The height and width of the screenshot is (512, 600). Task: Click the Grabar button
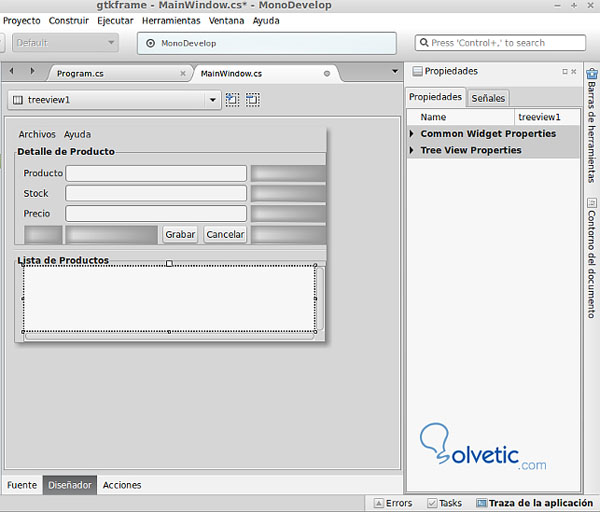(180, 234)
